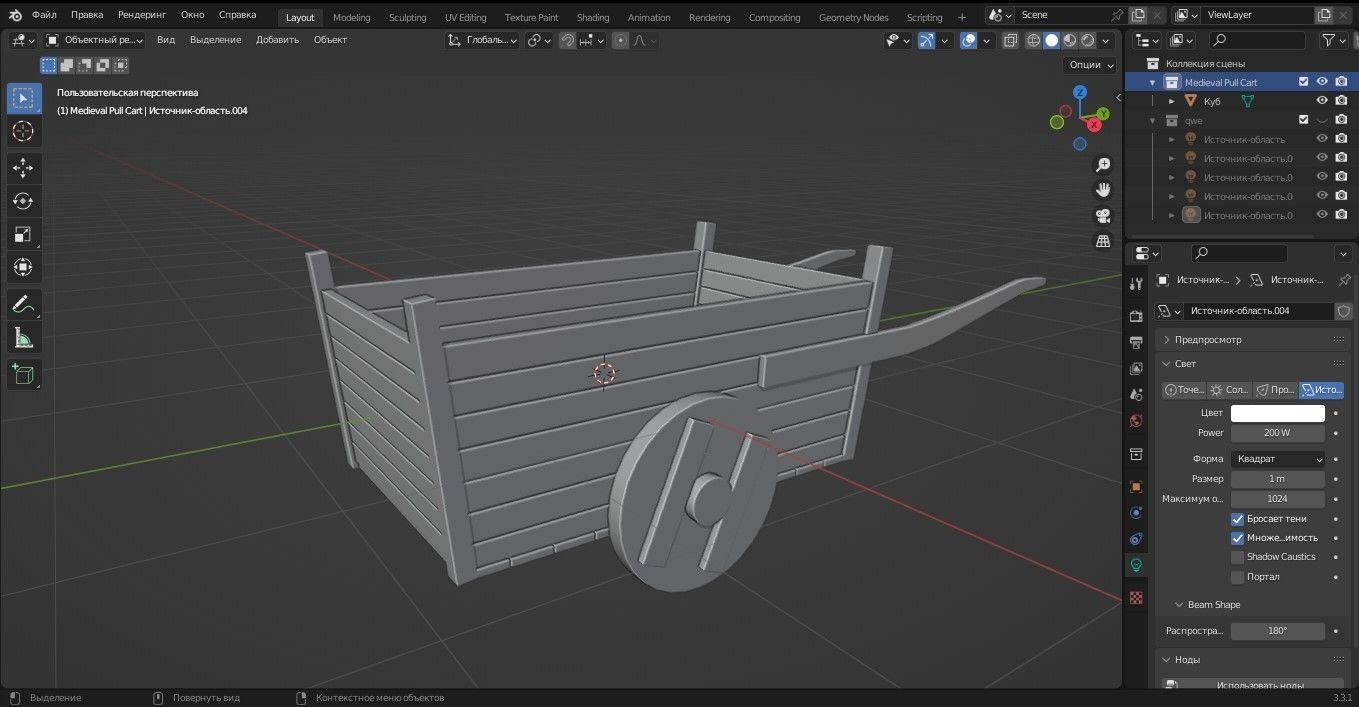Screen dimensions: 1359x707
Task: Toggle Множе...имость checkbox
Action: 1237,538
